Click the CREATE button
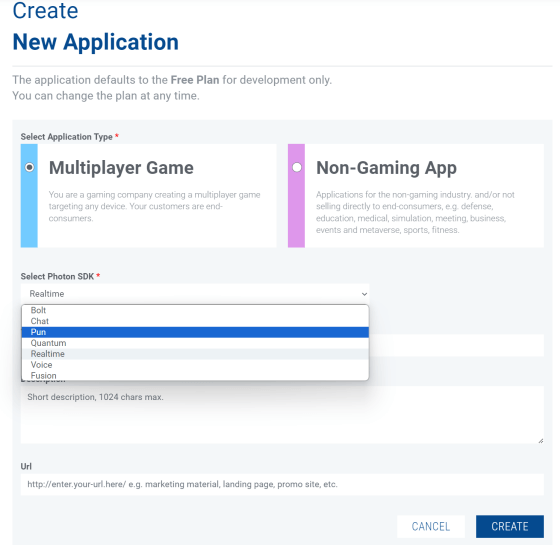Screen dimensions: 560x546 coord(510,526)
